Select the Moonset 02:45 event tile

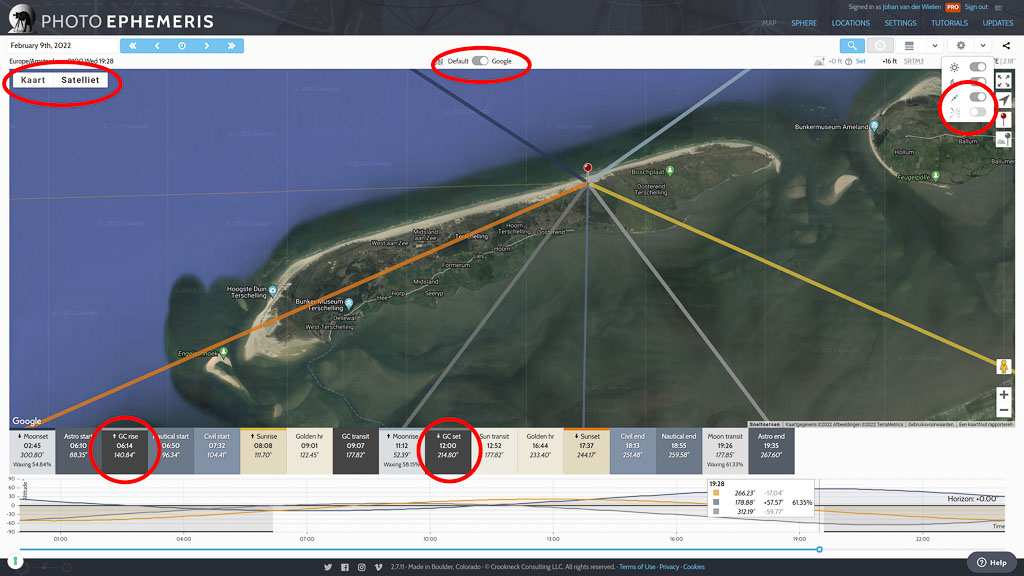pyautogui.click(x=32, y=451)
